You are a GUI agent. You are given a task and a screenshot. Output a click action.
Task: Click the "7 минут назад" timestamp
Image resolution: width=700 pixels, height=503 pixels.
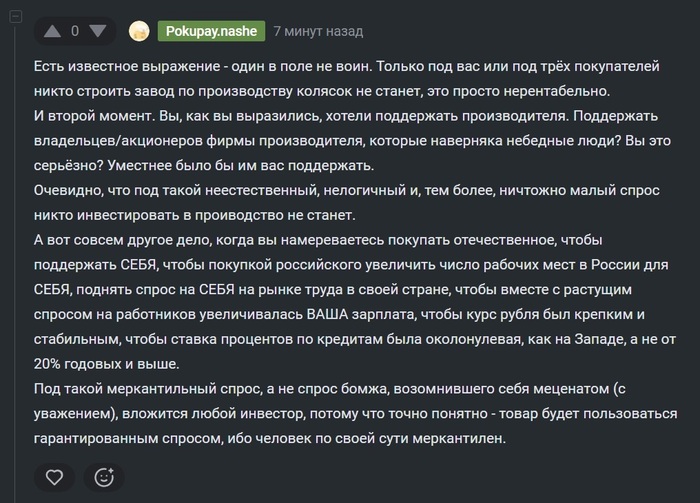pyautogui.click(x=317, y=31)
